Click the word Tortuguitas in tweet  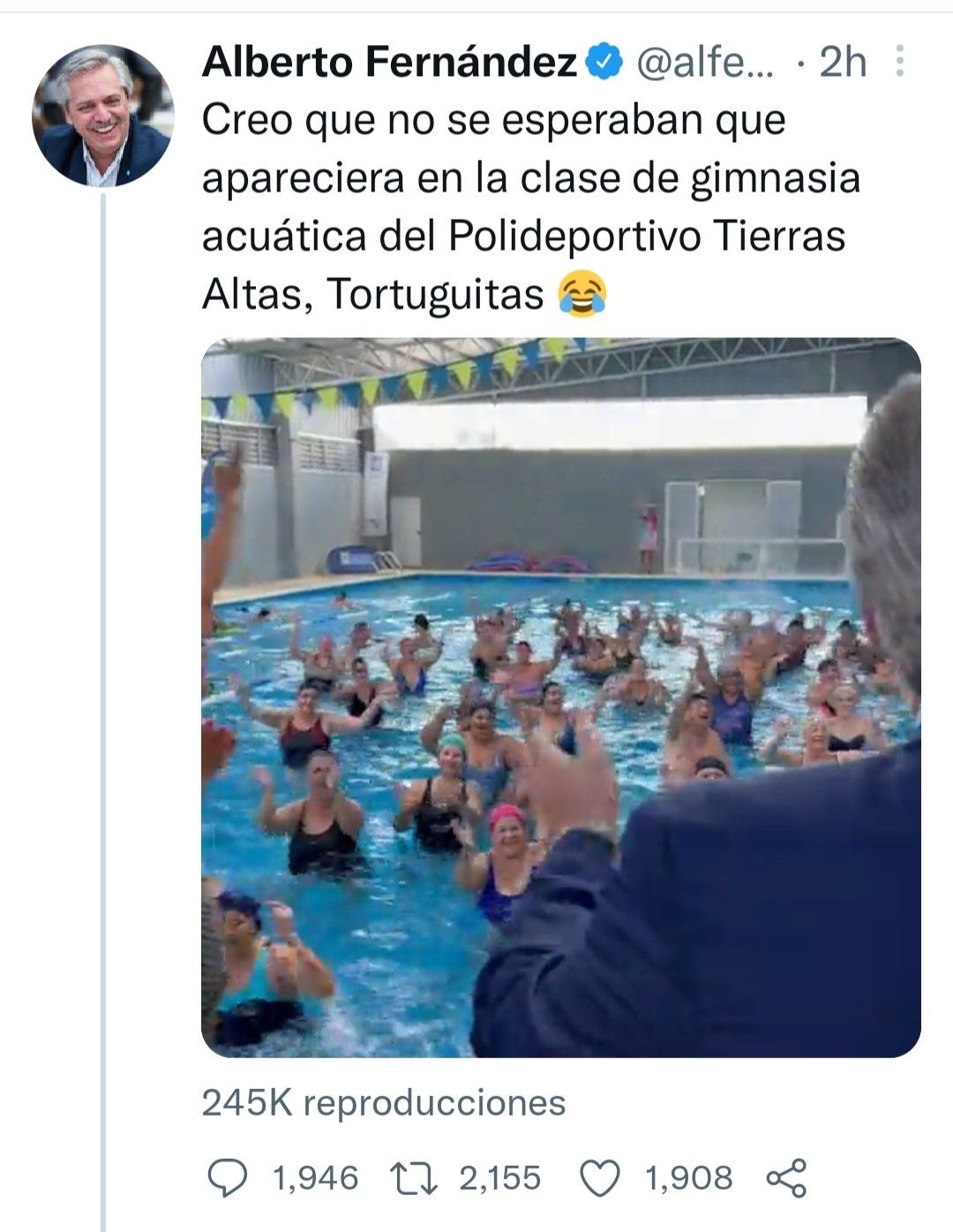436,295
